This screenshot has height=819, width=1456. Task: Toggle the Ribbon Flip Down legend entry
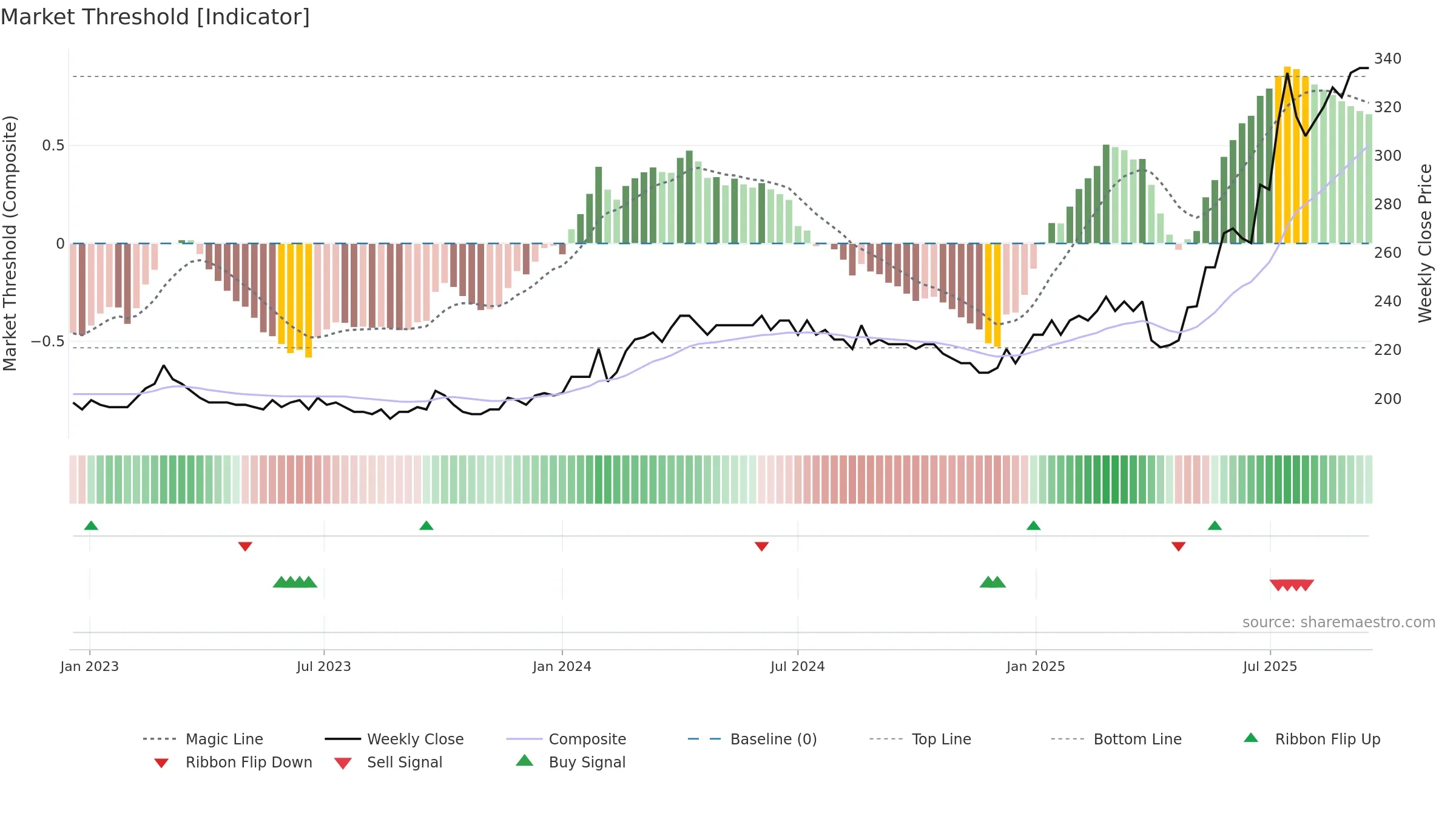click(233, 762)
